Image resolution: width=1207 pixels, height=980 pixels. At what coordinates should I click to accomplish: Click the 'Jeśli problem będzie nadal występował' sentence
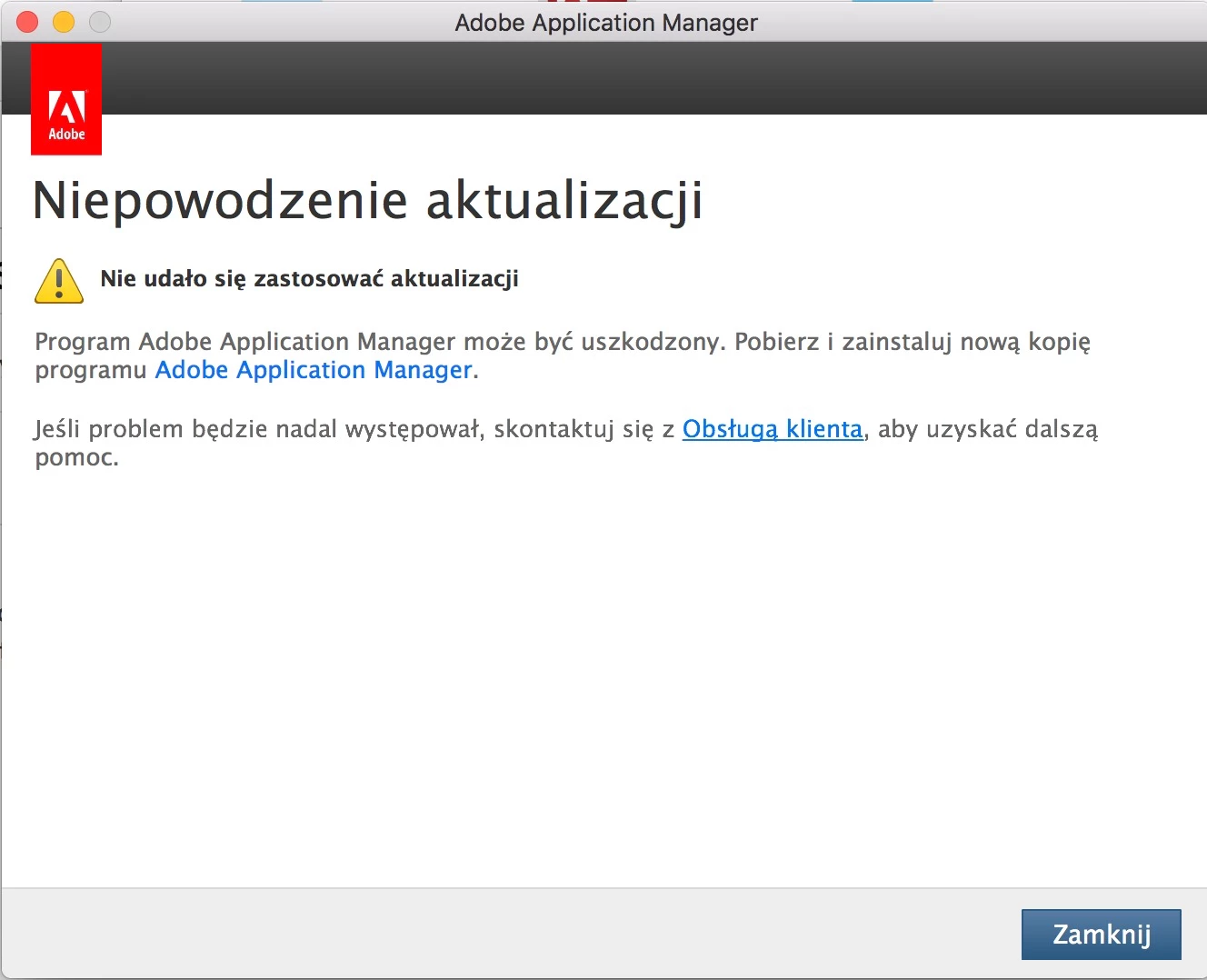[x=566, y=443]
